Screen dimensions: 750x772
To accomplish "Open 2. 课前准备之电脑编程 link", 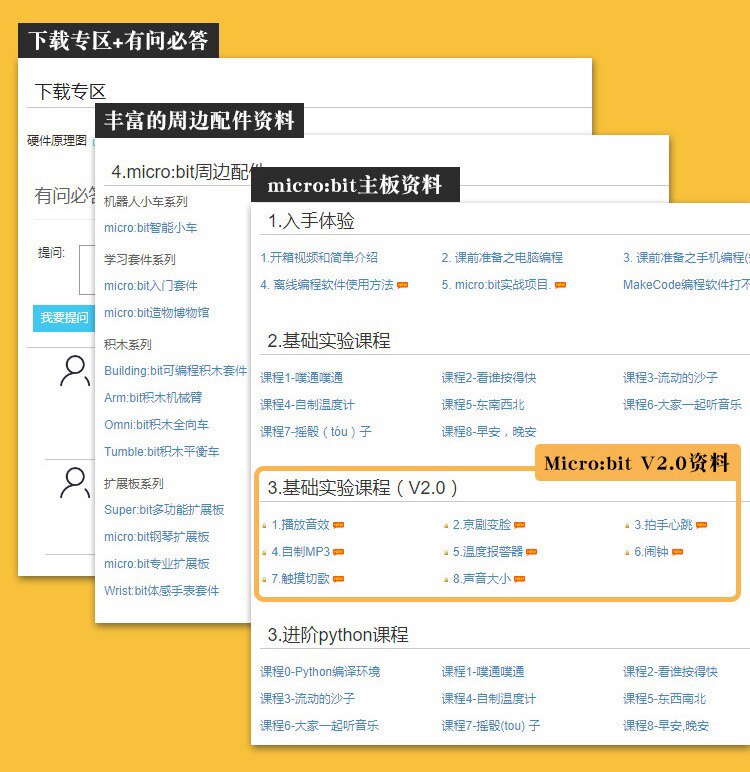I will [x=502, y=257].
